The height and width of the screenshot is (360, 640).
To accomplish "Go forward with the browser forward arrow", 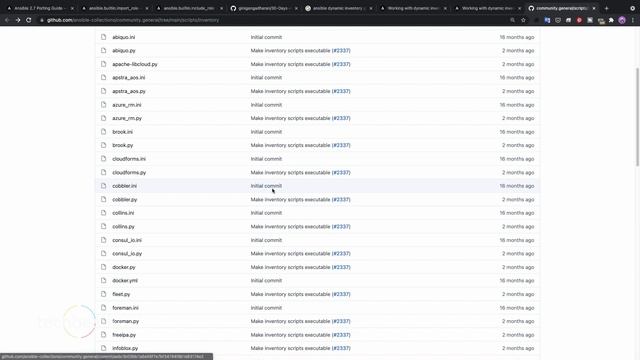I will click(x=18, y=20).
